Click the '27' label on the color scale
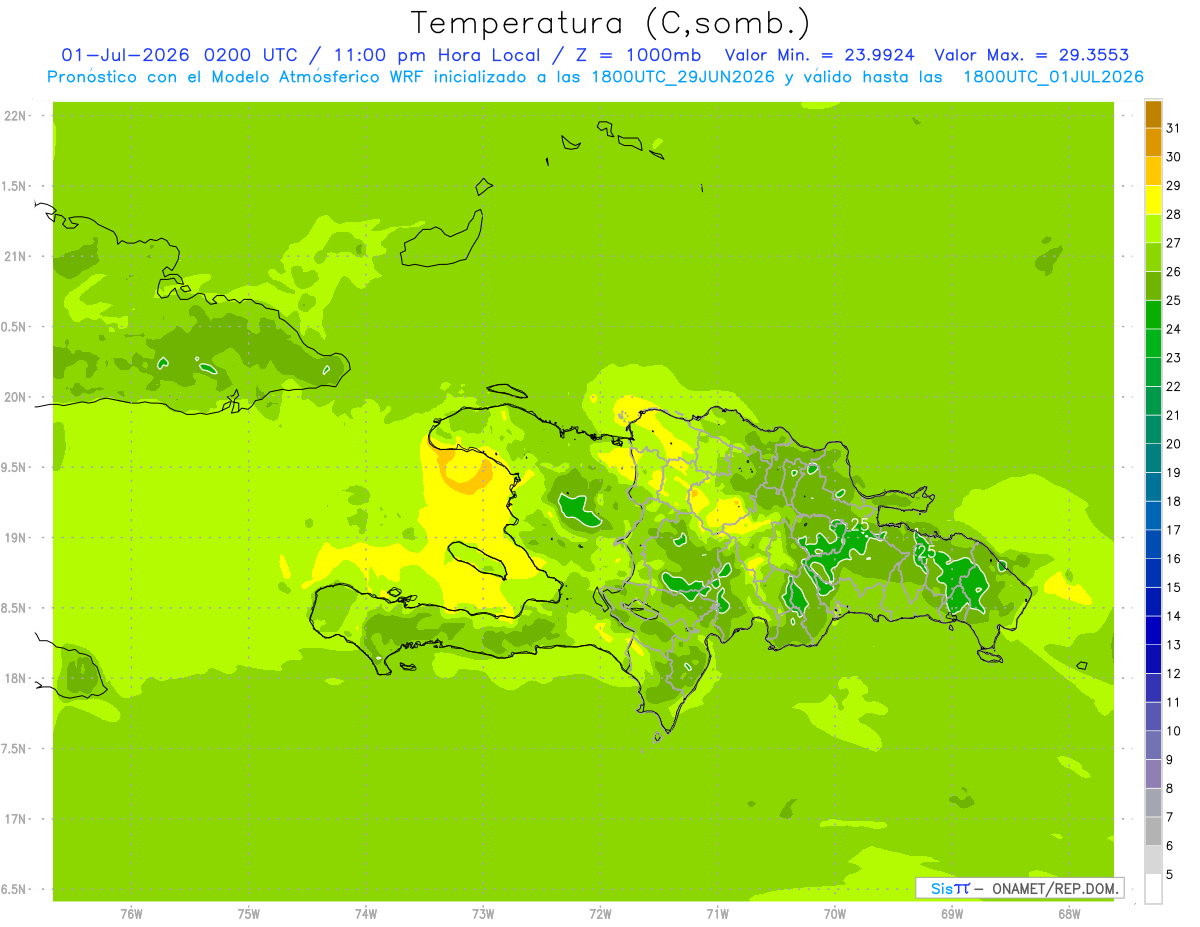Image resolution: width=1200 pixels, height=927 pixels. tap(1174, 243)
